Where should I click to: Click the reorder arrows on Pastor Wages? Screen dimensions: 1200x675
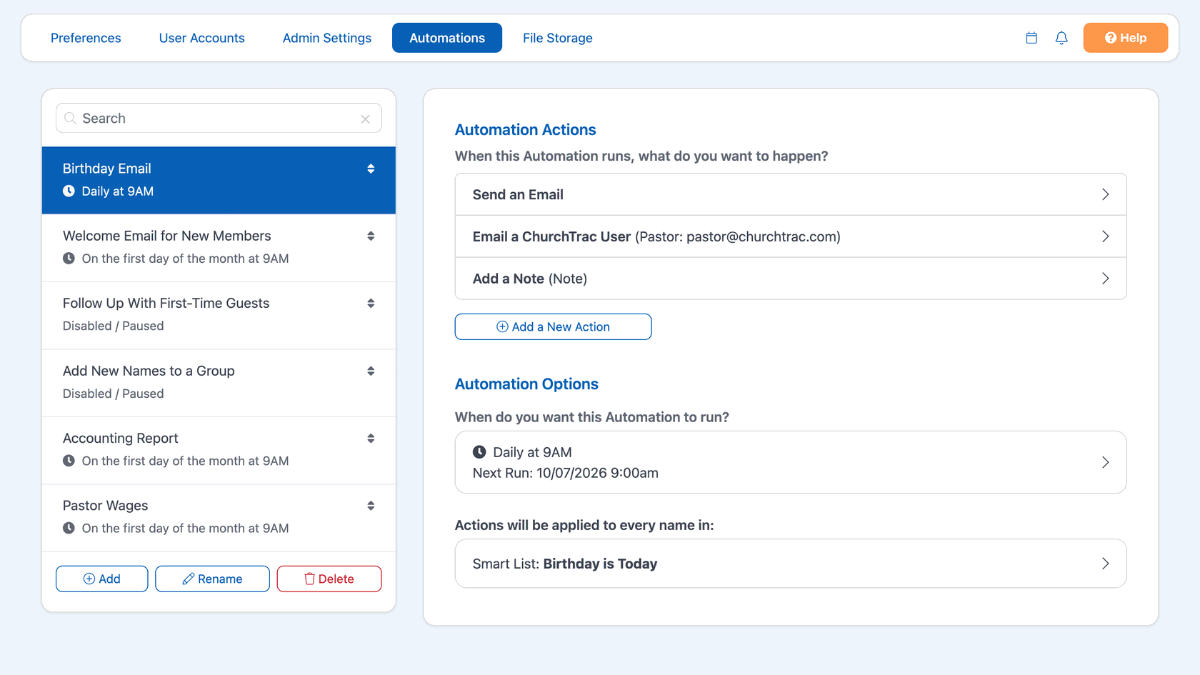click(371, 506)
